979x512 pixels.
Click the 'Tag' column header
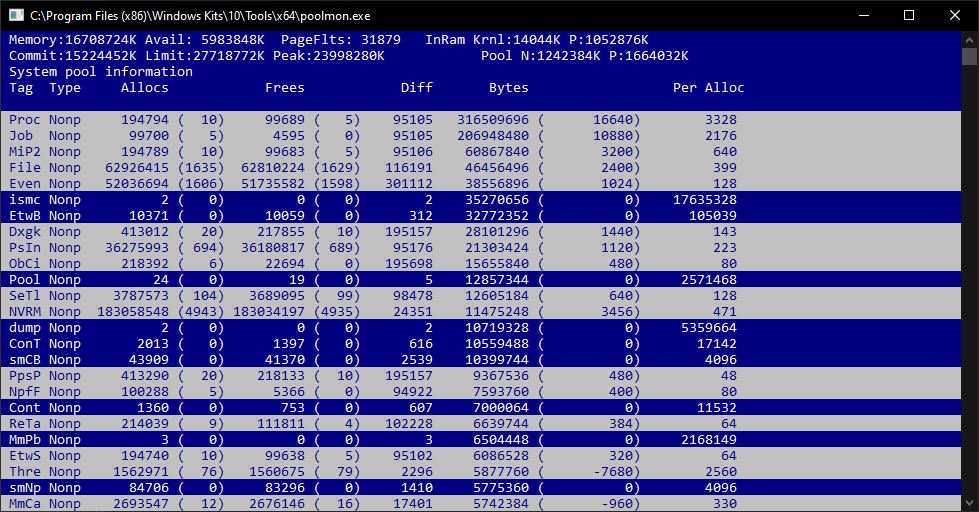pos(21,87)
